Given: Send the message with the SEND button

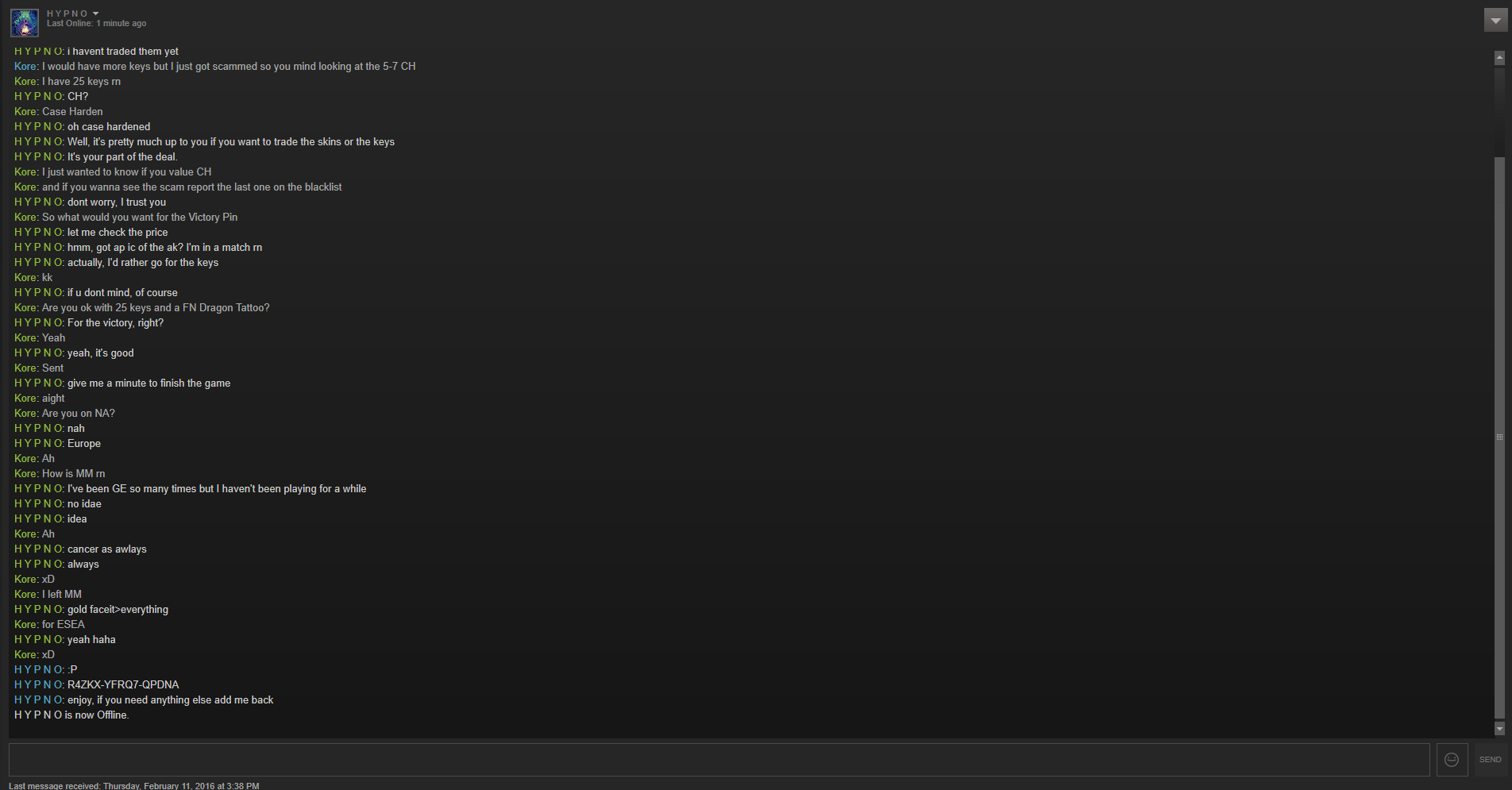Looking at the screenshot, I should (x=1490, y=760).
